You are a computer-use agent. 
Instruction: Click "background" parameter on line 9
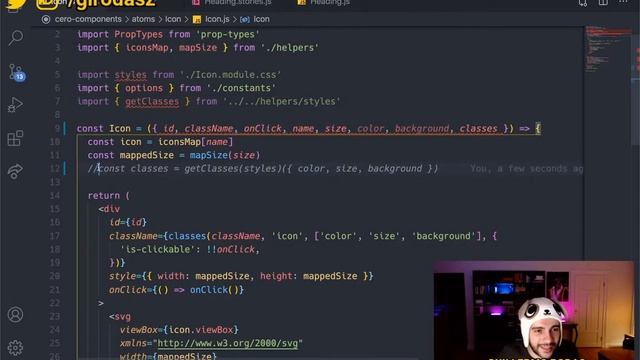[x=422, y=129]
